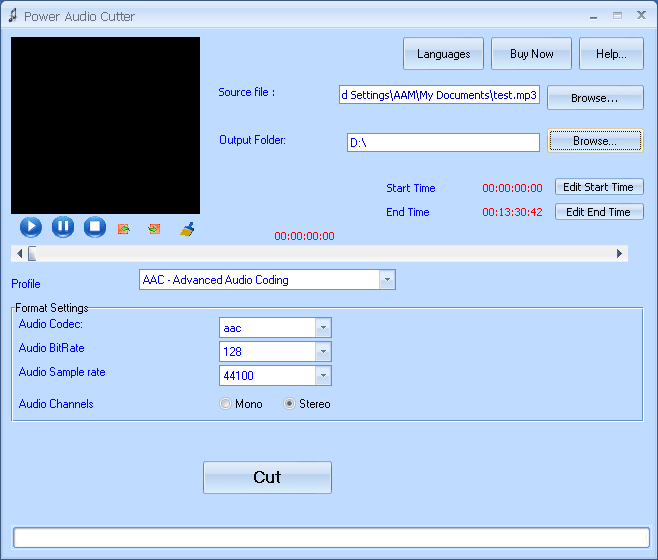Click the set end marker icon
The width and height of the screenshot is (658, 560).
click(154, 229)
